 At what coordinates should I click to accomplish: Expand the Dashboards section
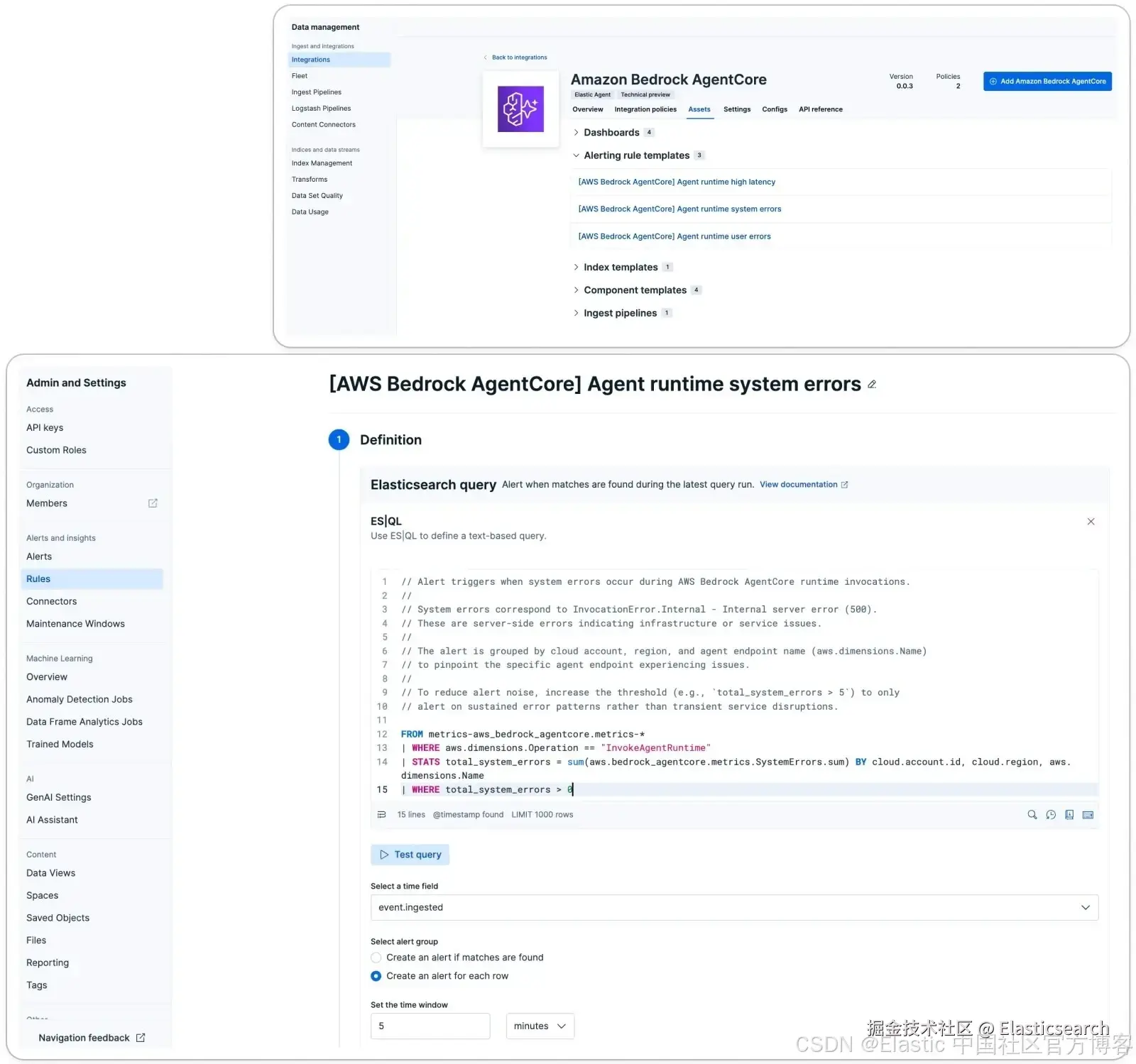tap(576, 133)
